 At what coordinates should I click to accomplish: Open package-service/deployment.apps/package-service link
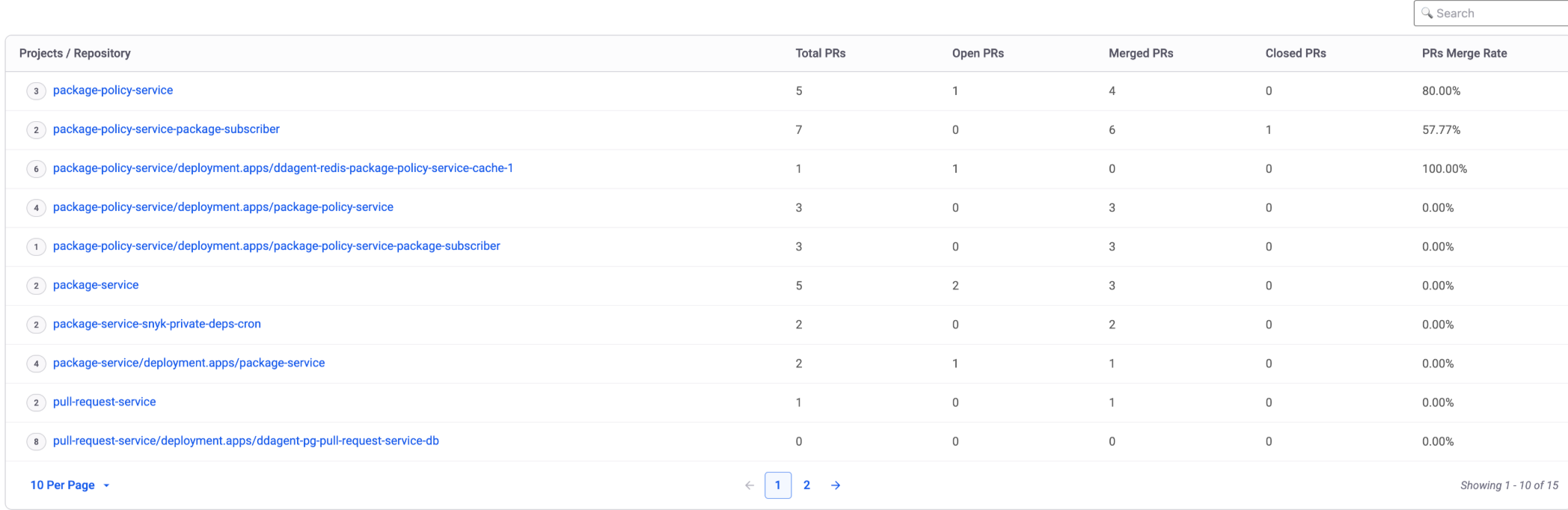[x=189, y=363]
